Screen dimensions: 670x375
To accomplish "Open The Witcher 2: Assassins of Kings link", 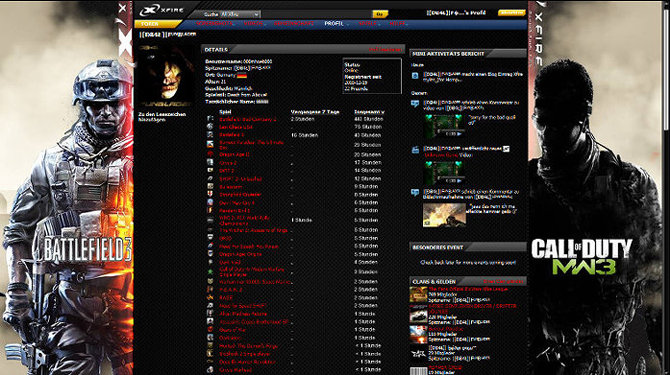I will tap(254, 230).
